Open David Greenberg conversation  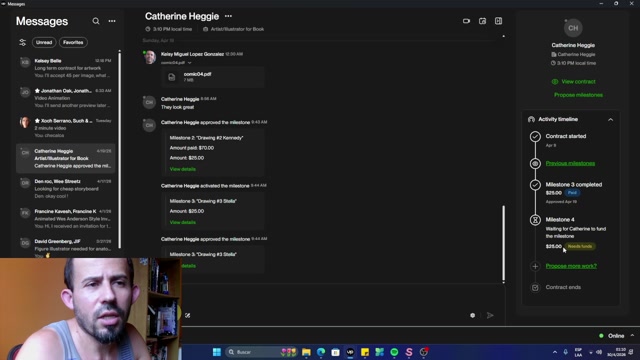(66, 247)
